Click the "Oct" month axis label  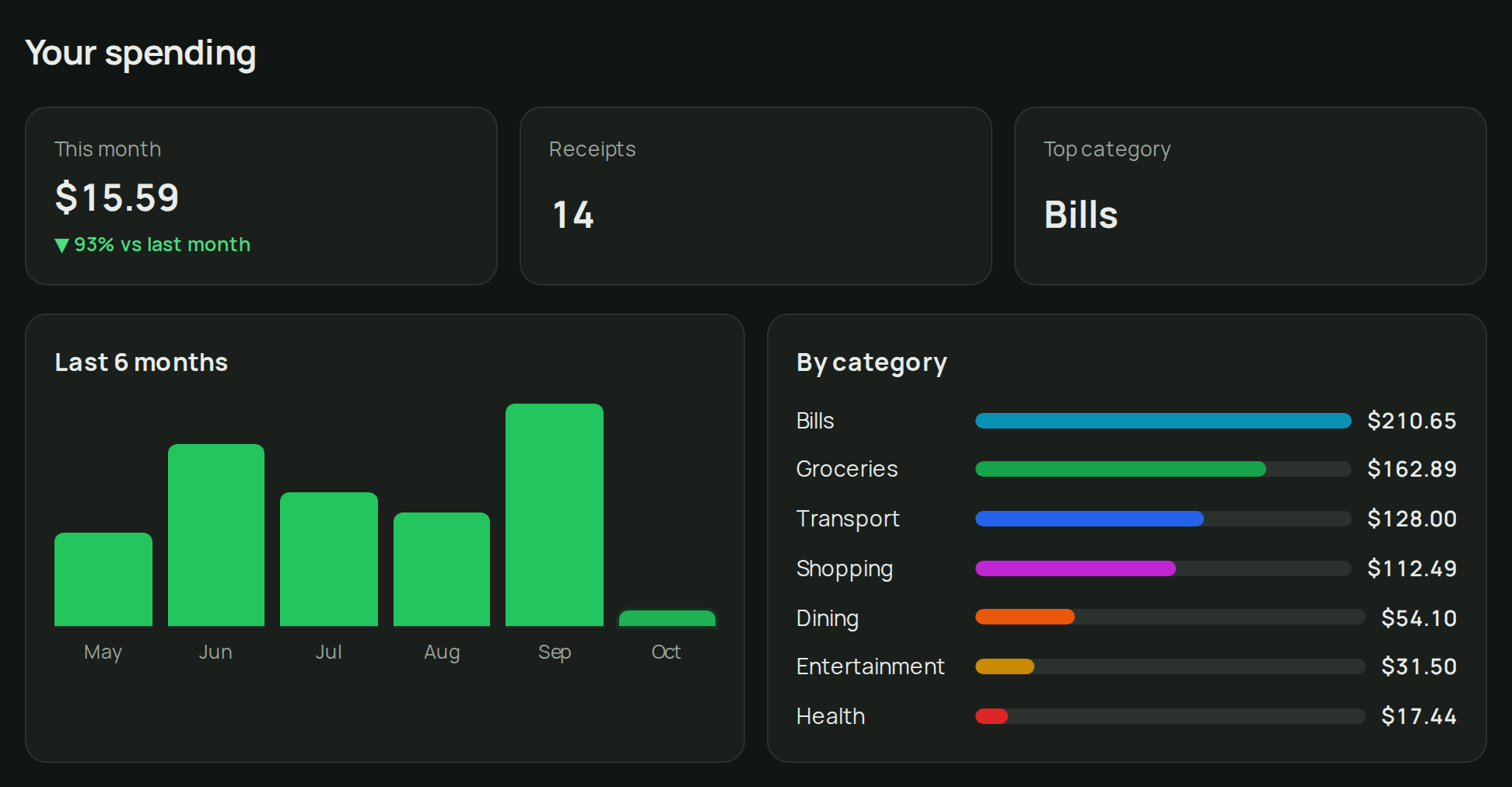tap(667, 652)
